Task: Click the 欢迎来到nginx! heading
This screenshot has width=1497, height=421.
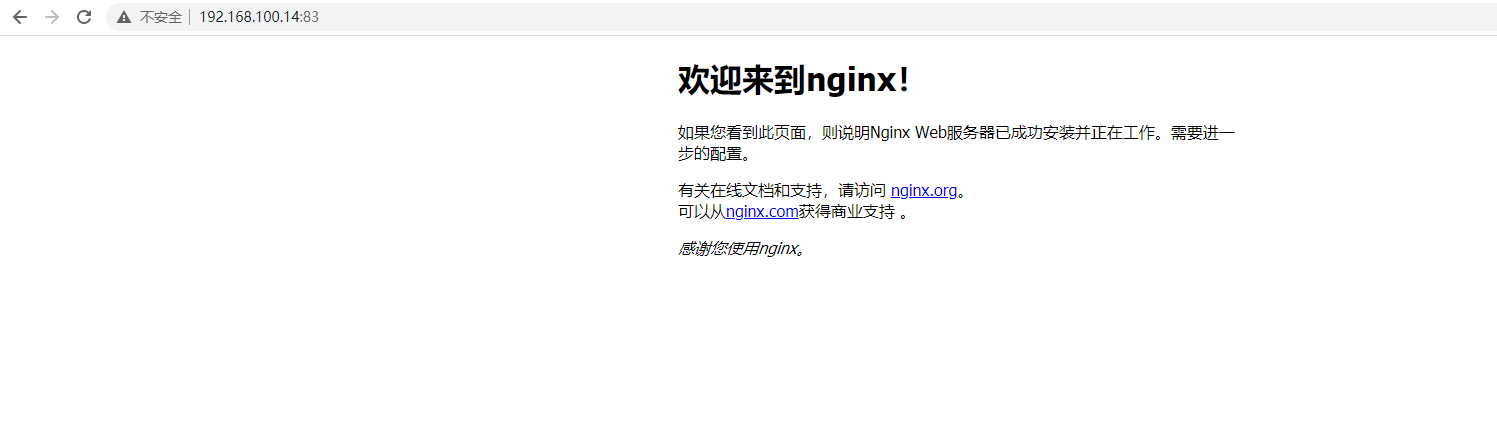Action: [795, 80]
